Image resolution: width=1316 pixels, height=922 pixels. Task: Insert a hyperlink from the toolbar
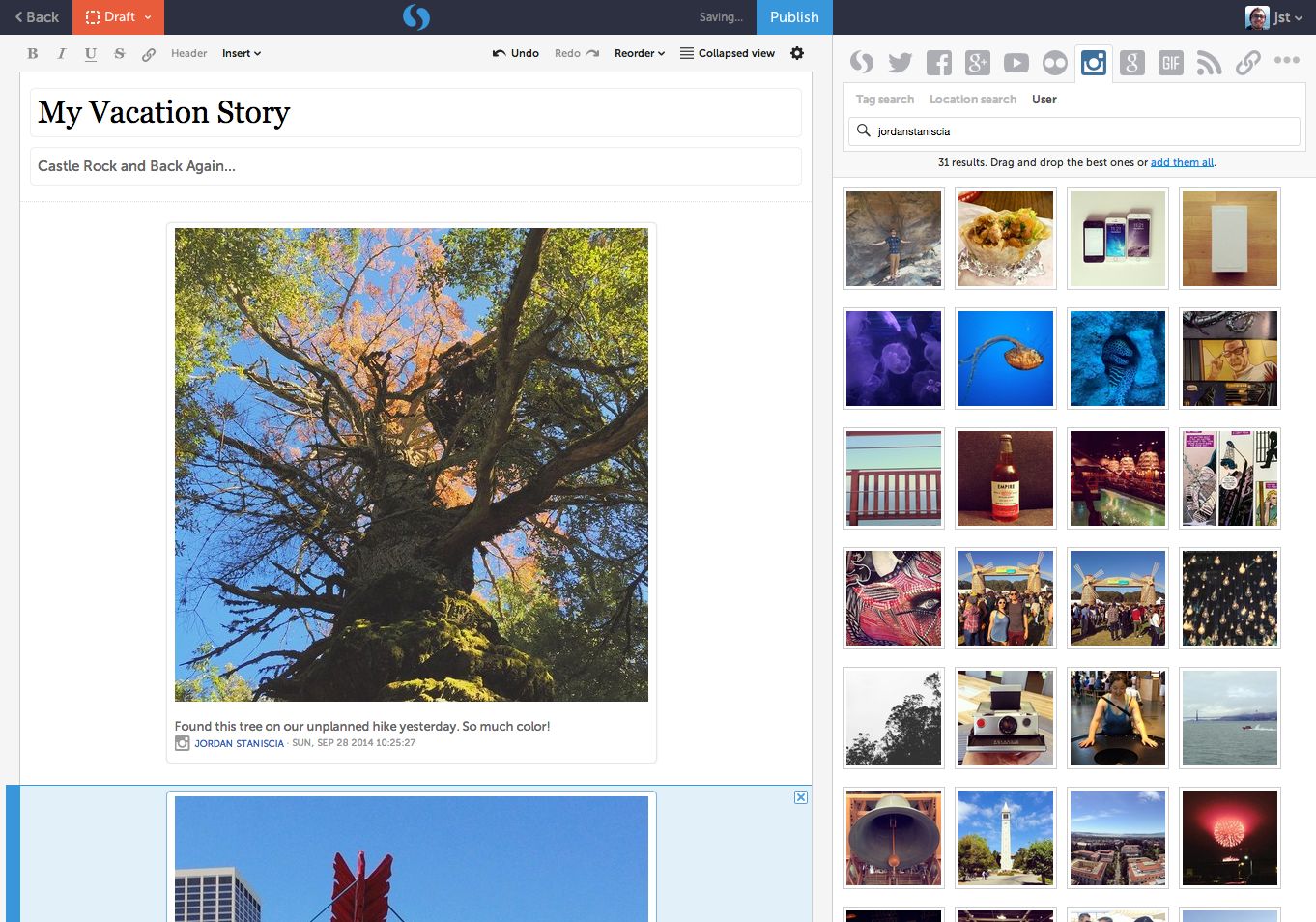pos(149,54)
